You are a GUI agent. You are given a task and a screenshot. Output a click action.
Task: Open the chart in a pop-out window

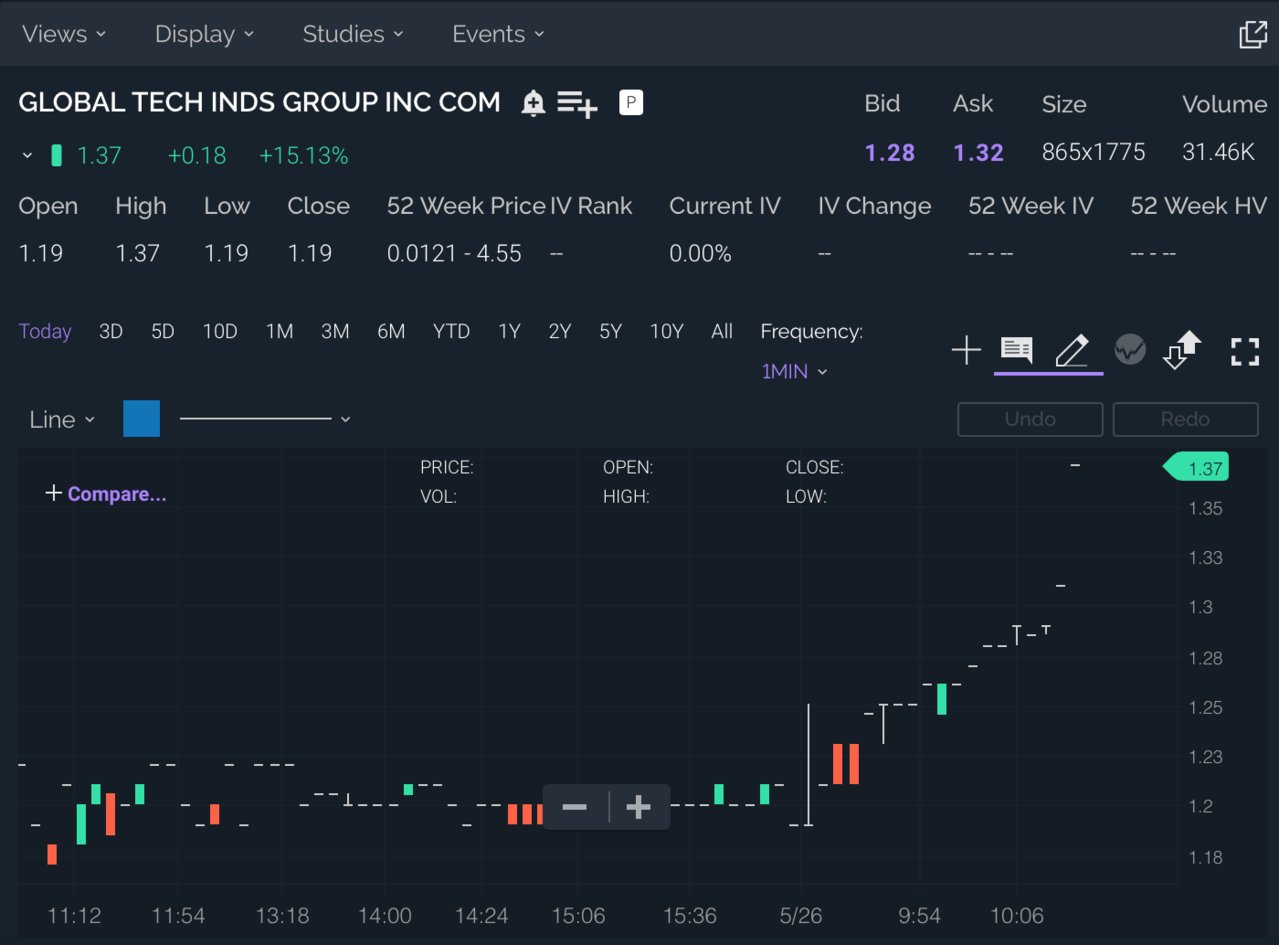click(1253, 34)
